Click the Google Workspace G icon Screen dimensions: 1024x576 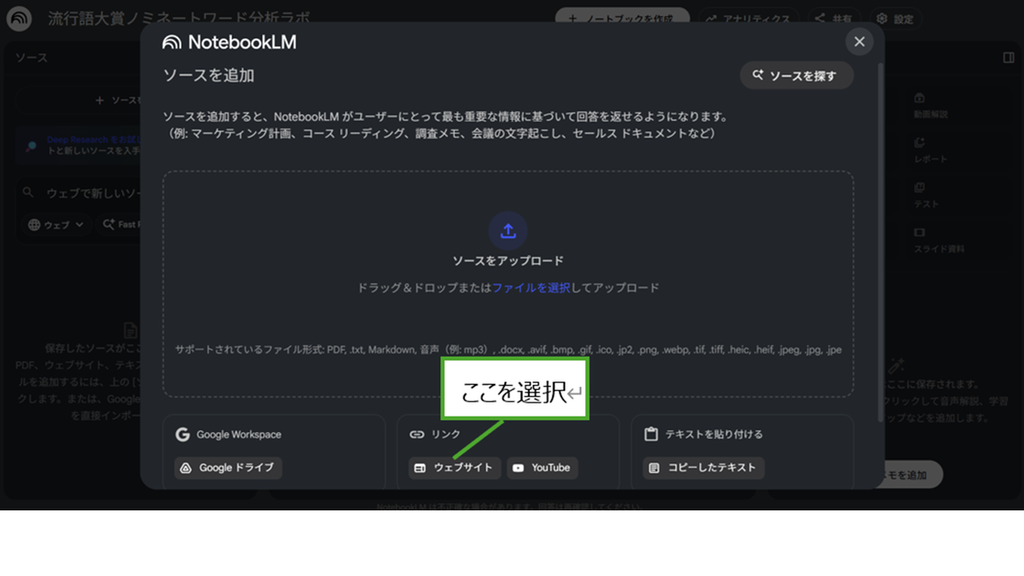tap(182, 434)
